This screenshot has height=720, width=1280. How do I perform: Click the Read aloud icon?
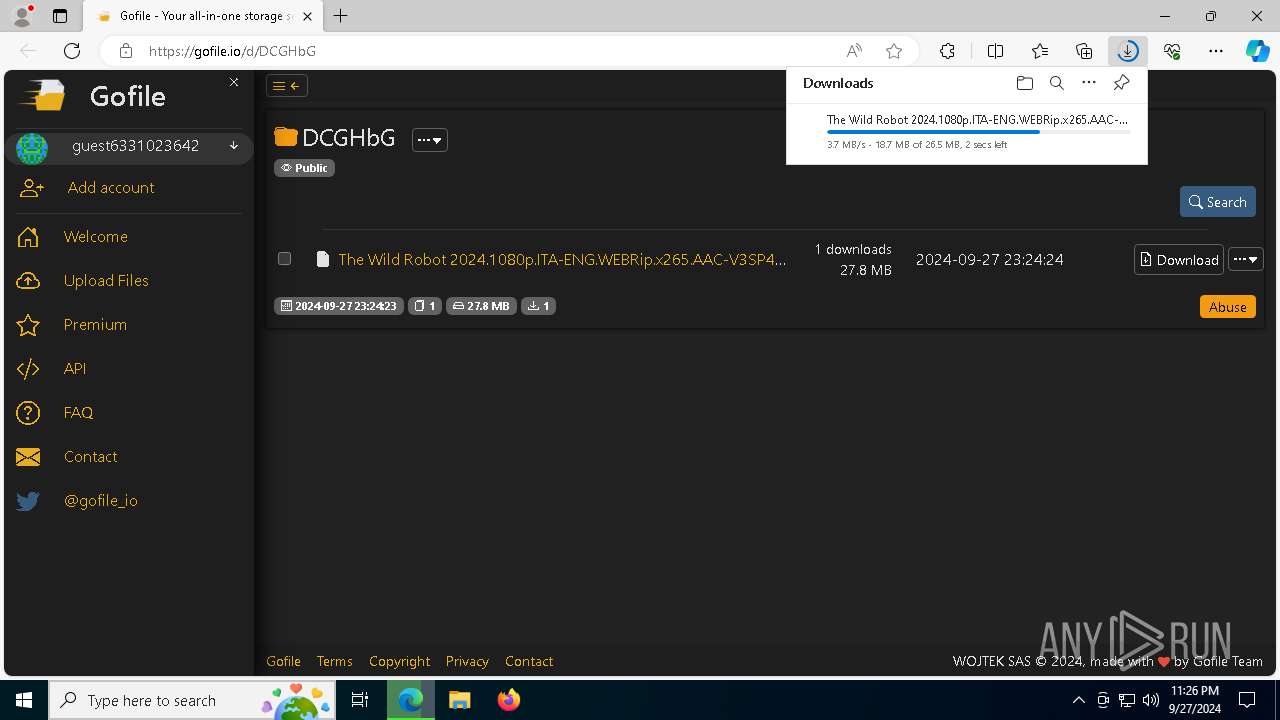[x=854, y=51]
